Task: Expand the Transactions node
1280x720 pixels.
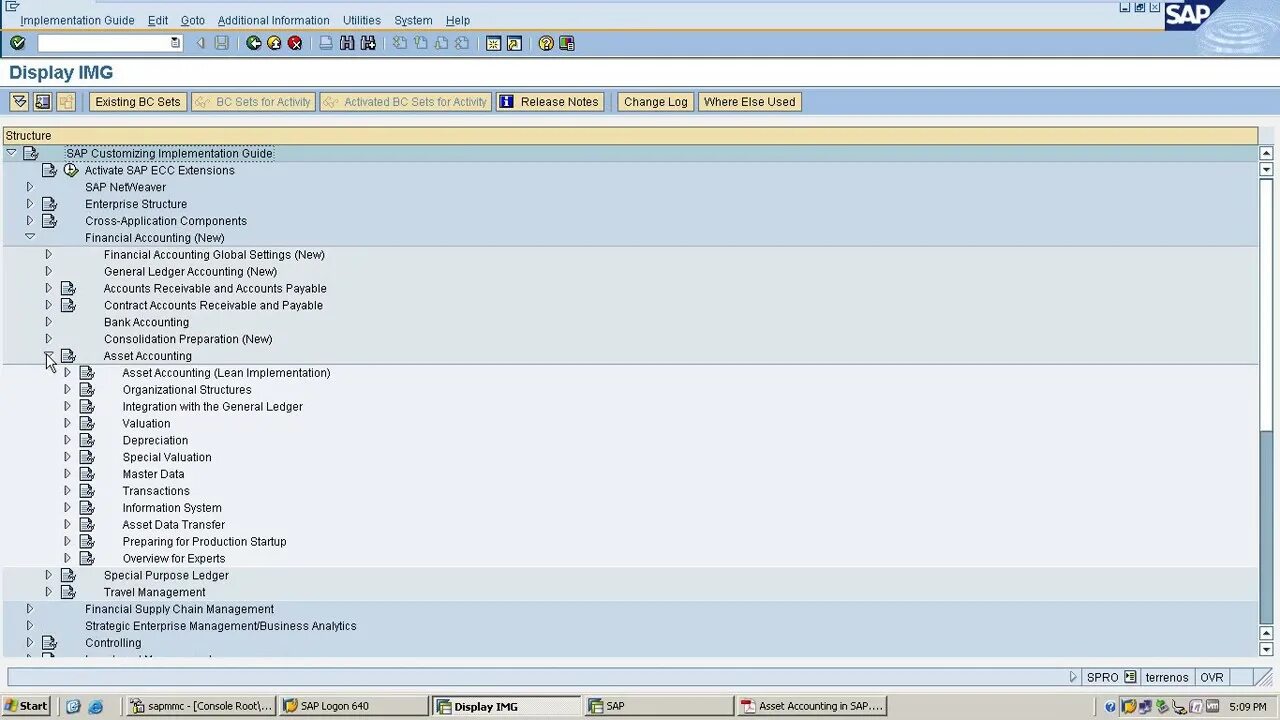Action: (x=67, y=491)
